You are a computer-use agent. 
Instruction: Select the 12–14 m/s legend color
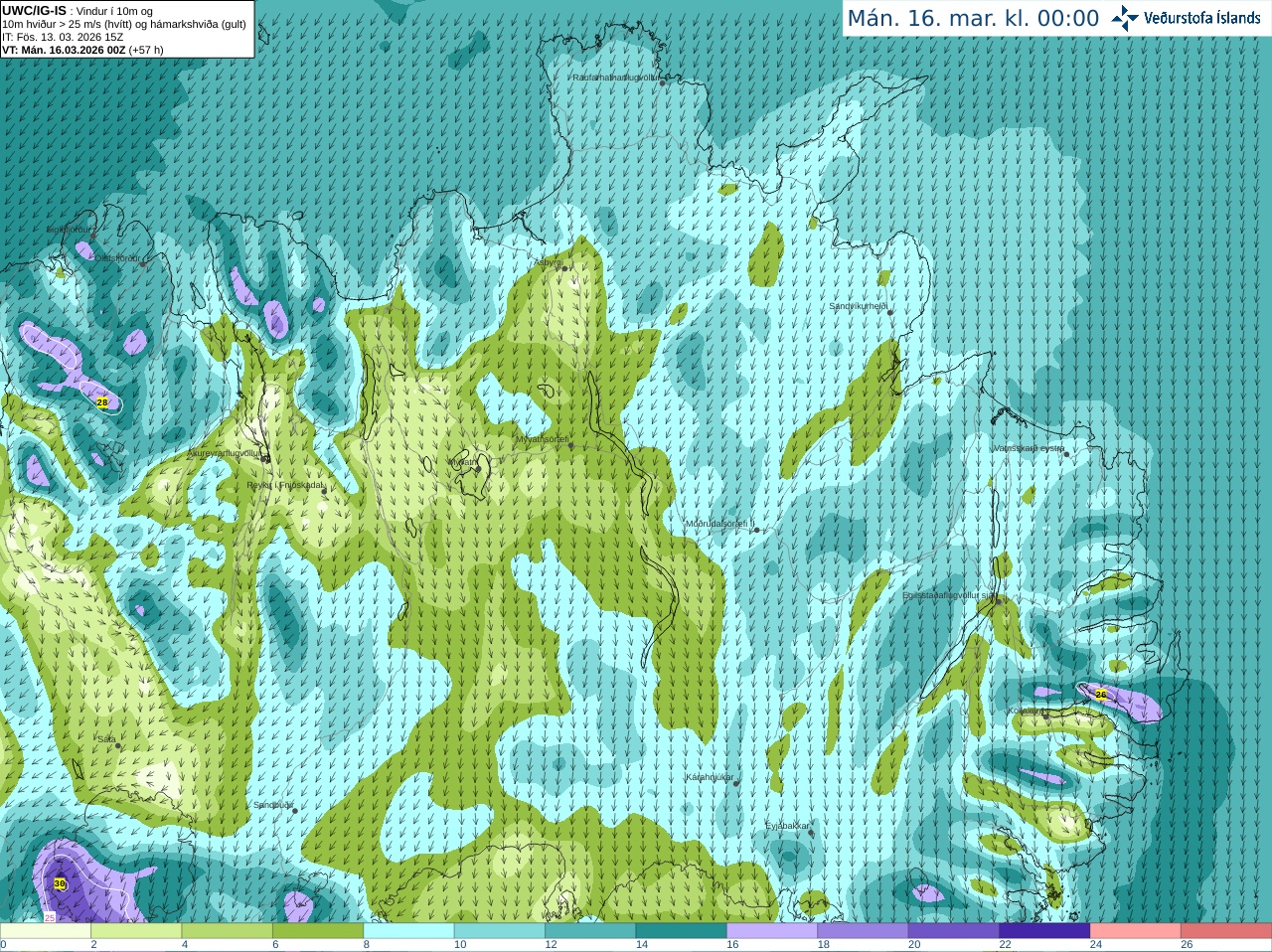[590, 931]
